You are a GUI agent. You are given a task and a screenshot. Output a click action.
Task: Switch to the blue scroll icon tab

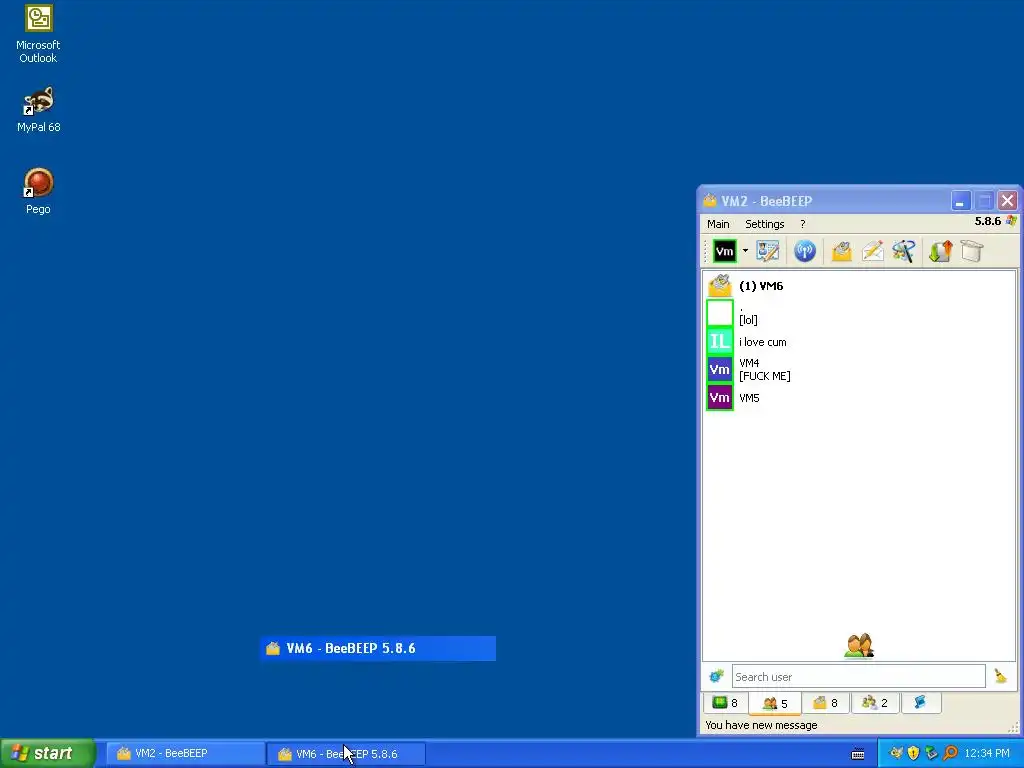[920, 703]
